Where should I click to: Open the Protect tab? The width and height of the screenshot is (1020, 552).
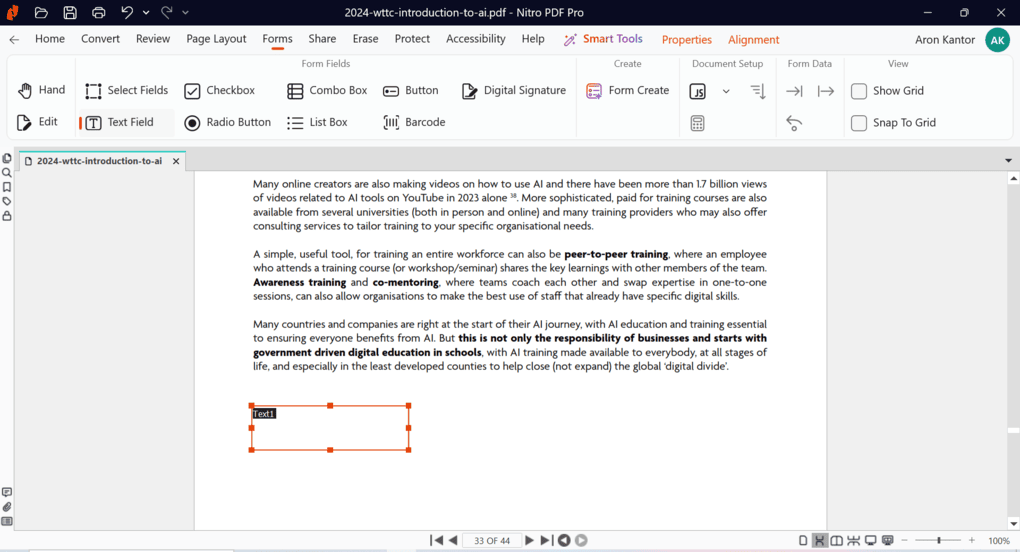point(412,39)
